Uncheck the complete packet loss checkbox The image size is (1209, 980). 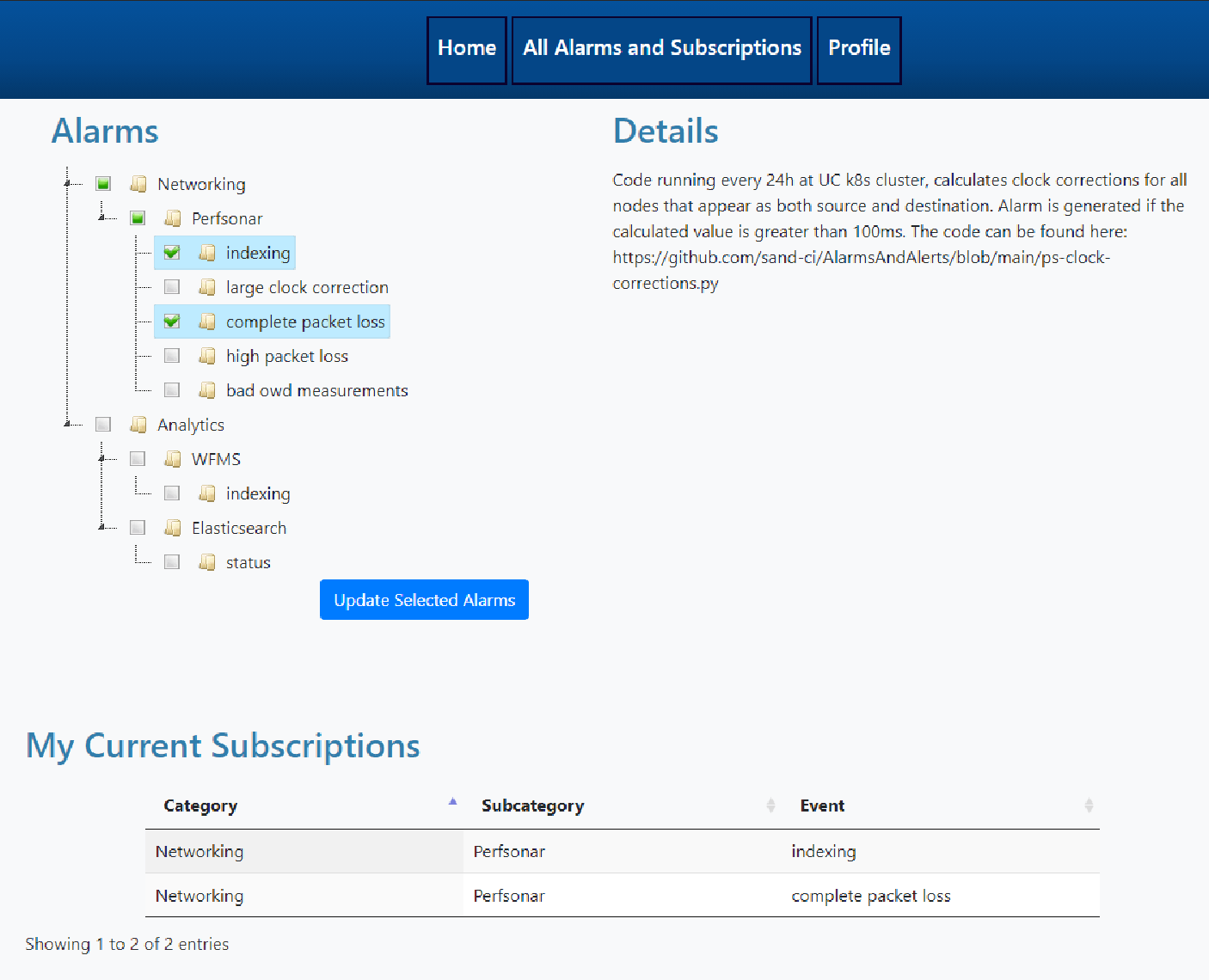point(172,322)
